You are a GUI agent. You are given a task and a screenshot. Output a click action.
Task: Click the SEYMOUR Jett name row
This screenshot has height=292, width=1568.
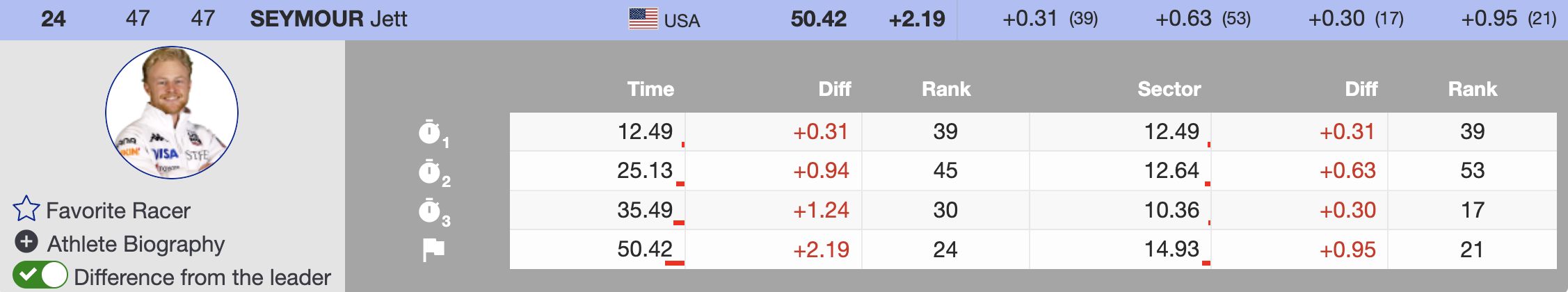pyautogui.click(x=328, y=19)
